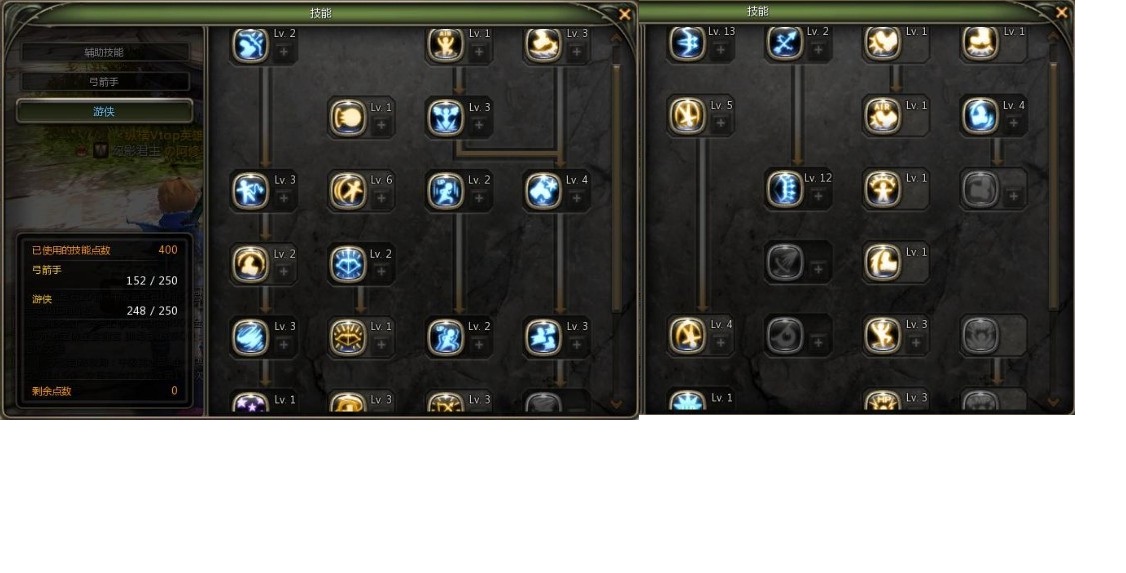Raise the Lv. 6 skill with its plus button
Screen dimensions: 1126x573
pos(381,198)
